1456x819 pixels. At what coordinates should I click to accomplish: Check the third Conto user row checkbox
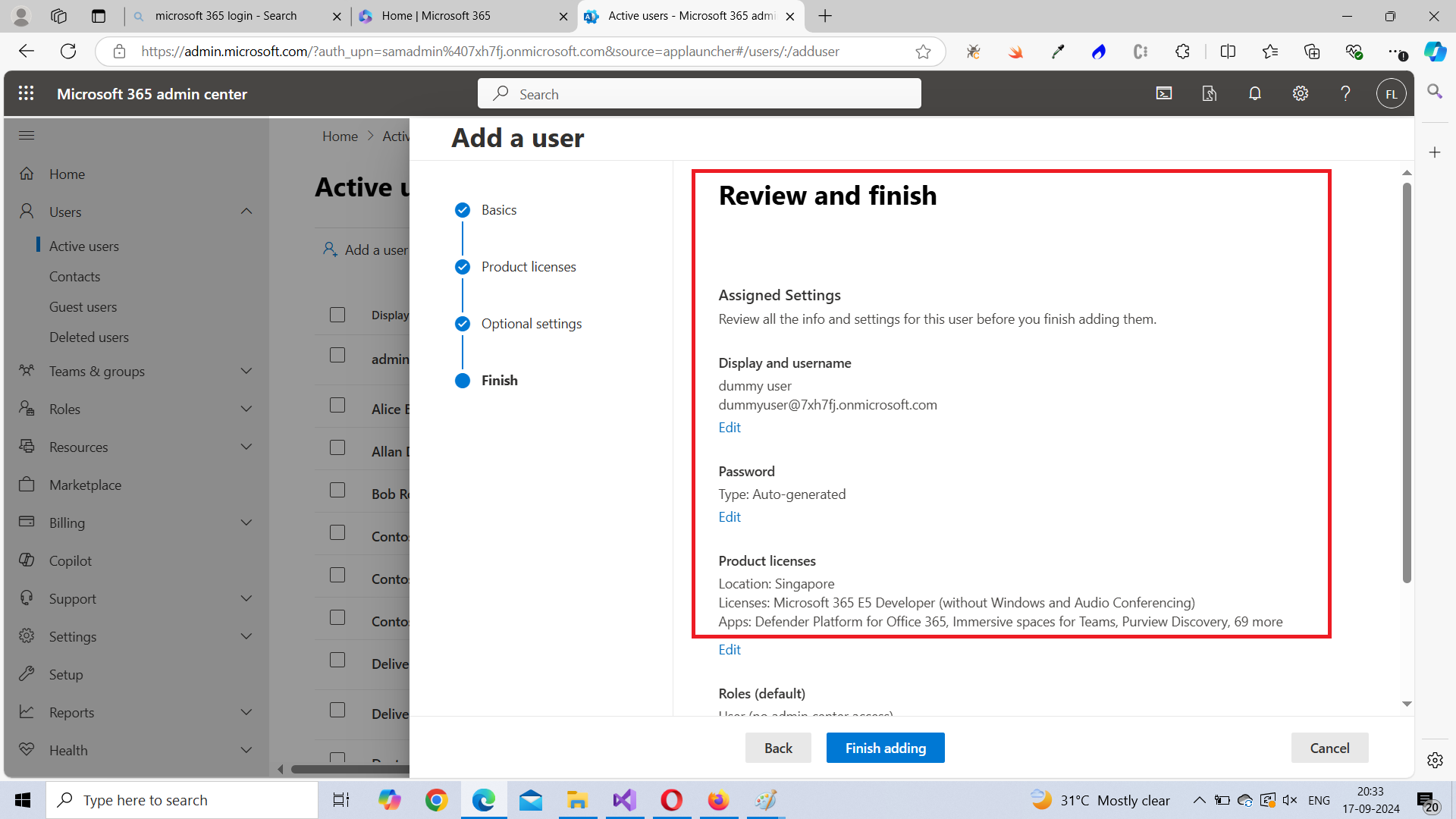[x=337, y=617]
